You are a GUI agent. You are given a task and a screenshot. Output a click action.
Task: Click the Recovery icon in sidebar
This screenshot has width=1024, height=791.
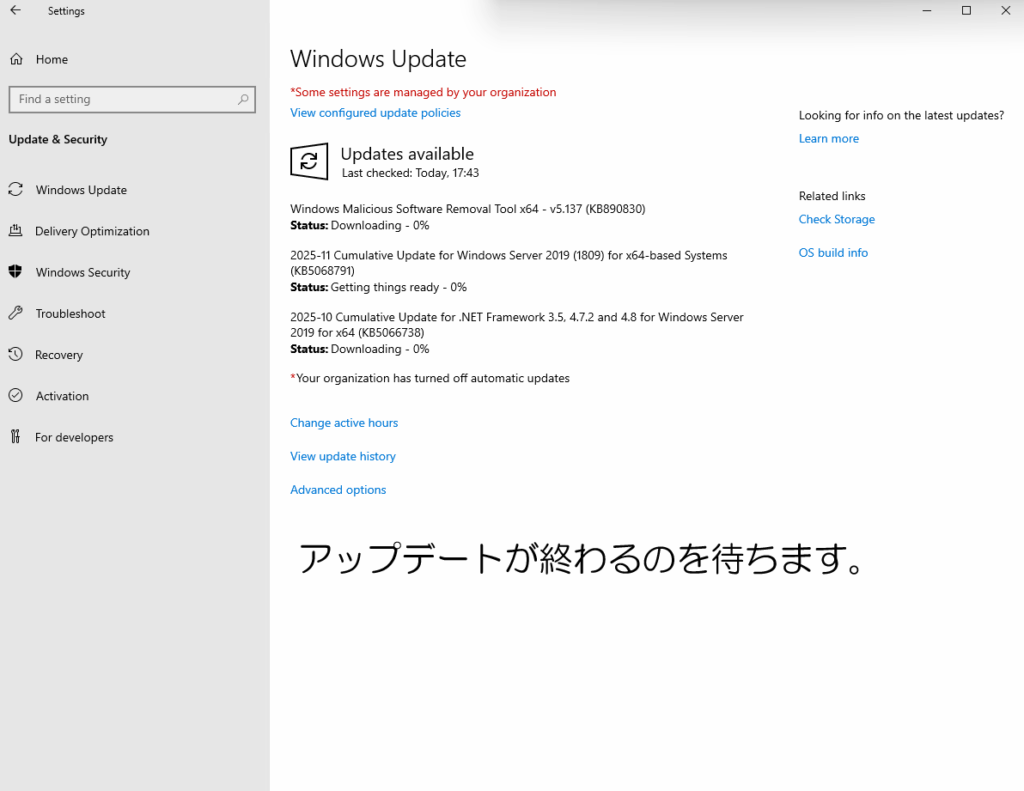pyautogui.click(x=16, y=355)
